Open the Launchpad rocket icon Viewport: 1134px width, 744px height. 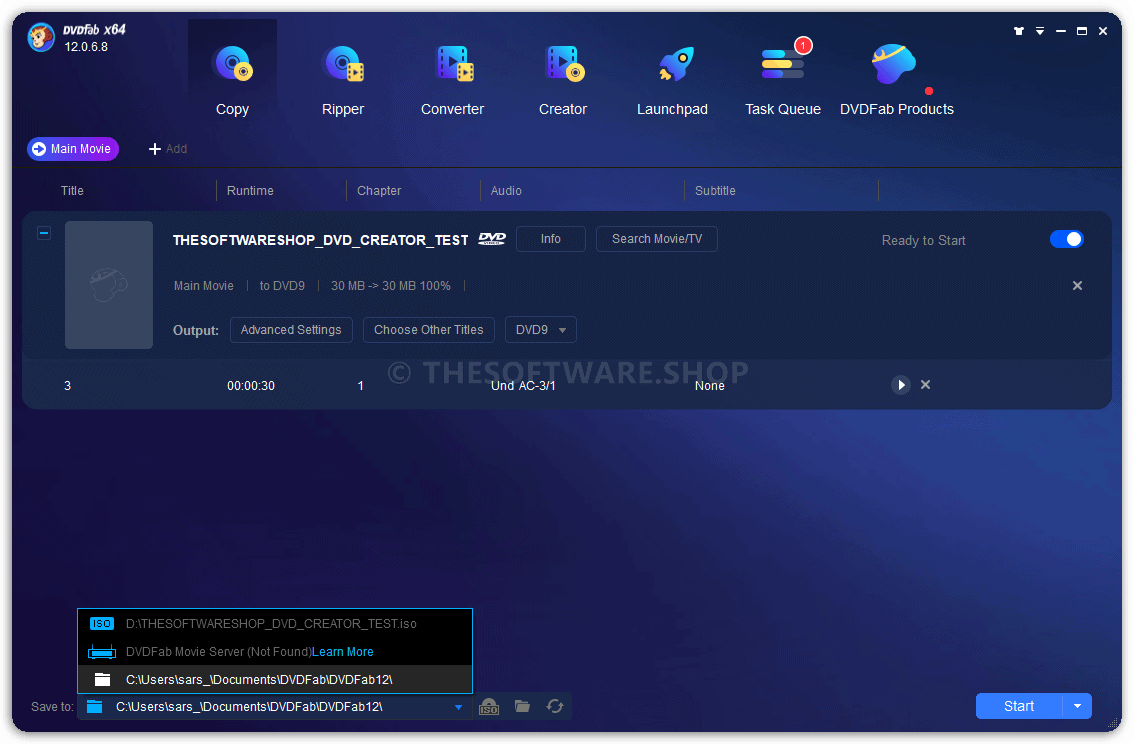click(675, 64)
